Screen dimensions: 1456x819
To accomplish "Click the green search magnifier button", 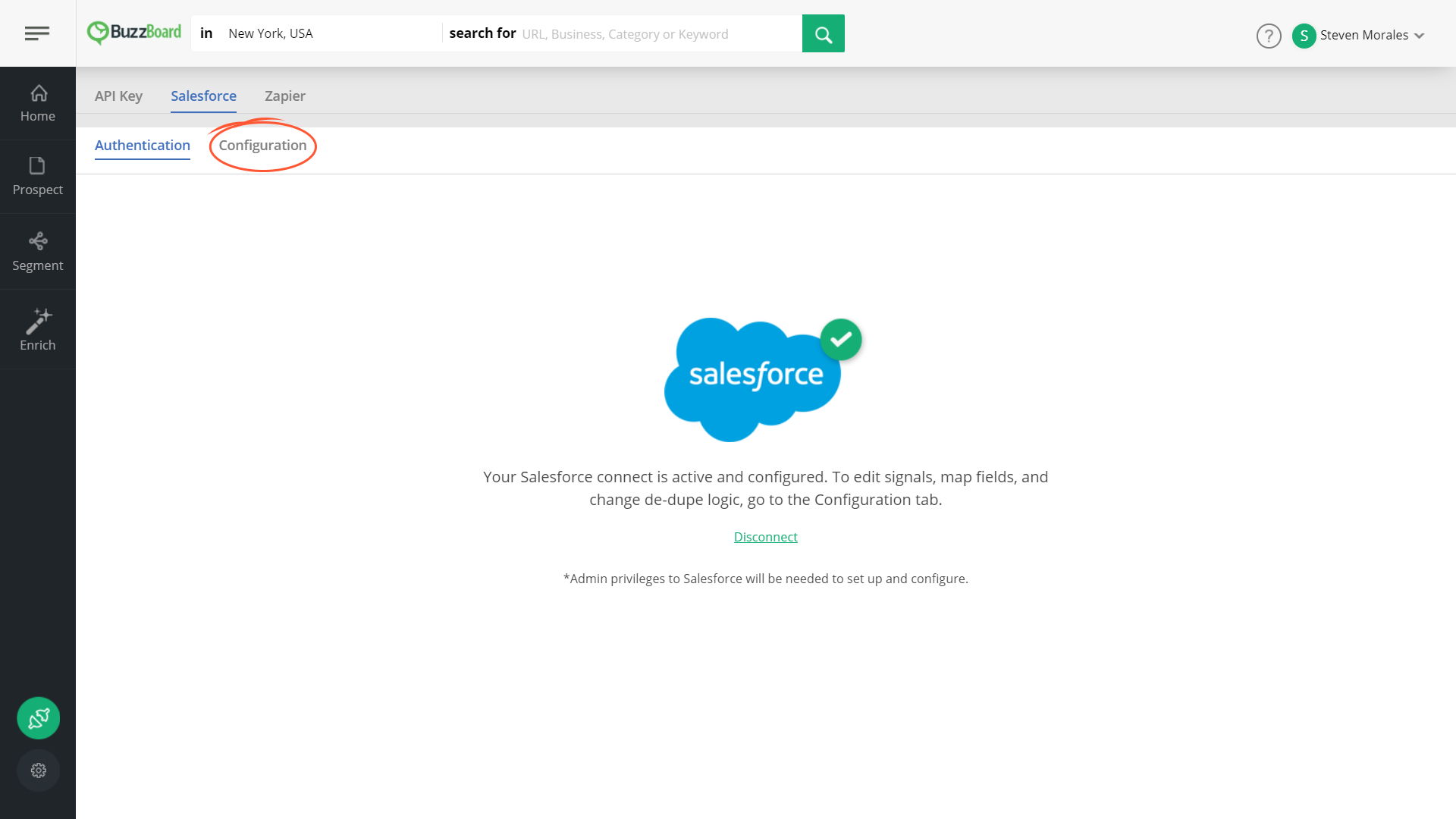I will 823,33.
